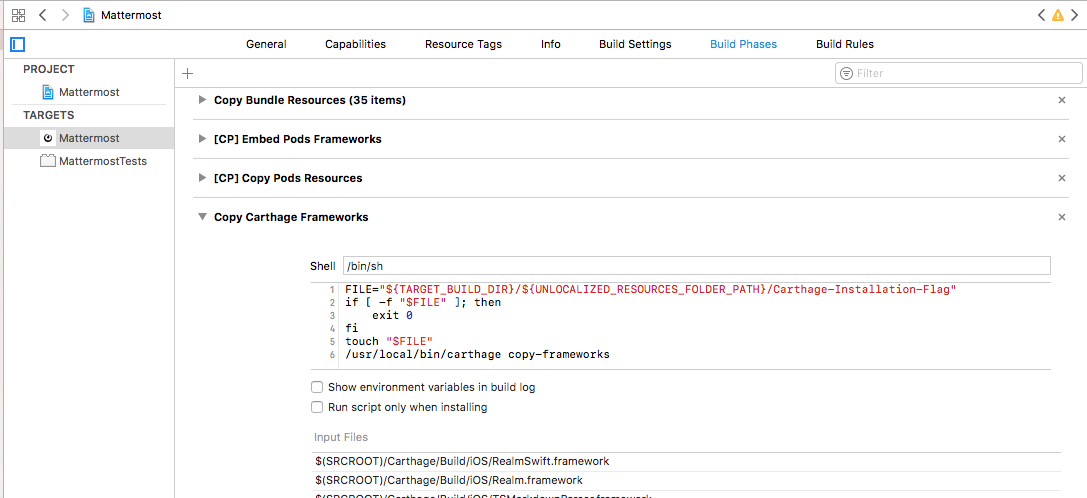
Task: Expand Copy Bundle Resources phase
Action: click(203, 100)
